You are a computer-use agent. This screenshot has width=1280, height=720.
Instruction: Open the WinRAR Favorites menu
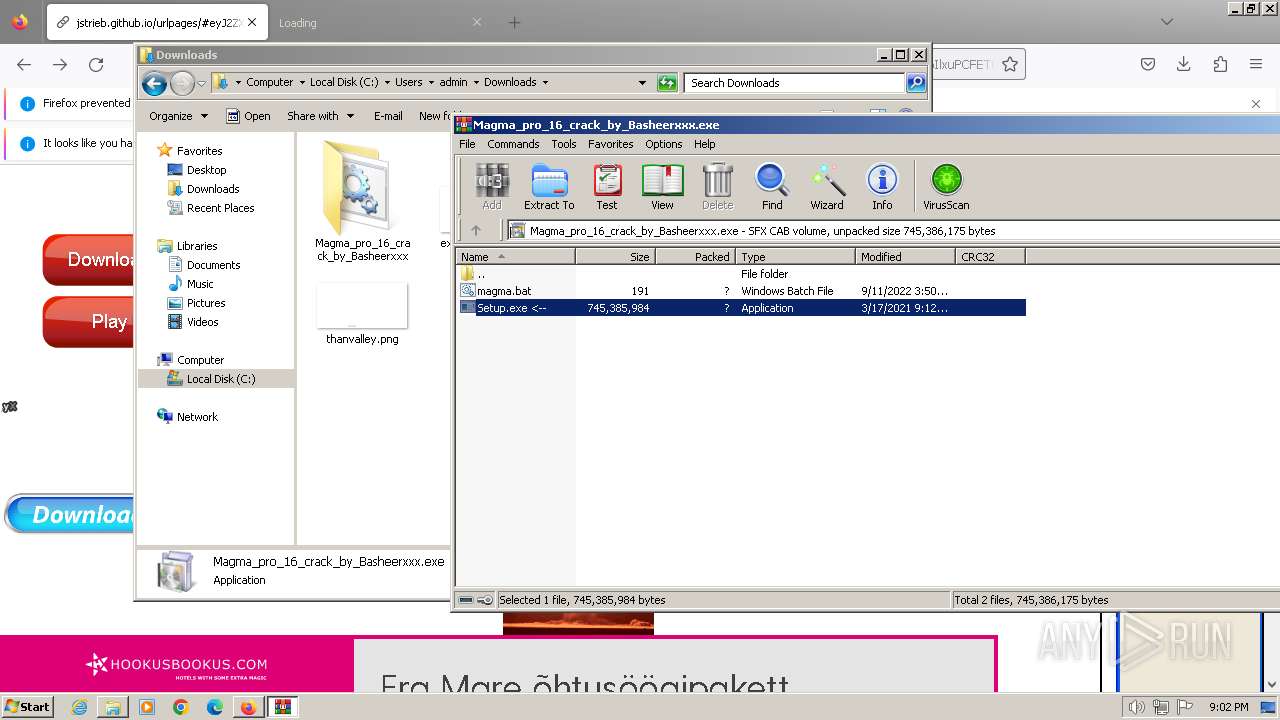pyautogui.click(x=610, y=144)
